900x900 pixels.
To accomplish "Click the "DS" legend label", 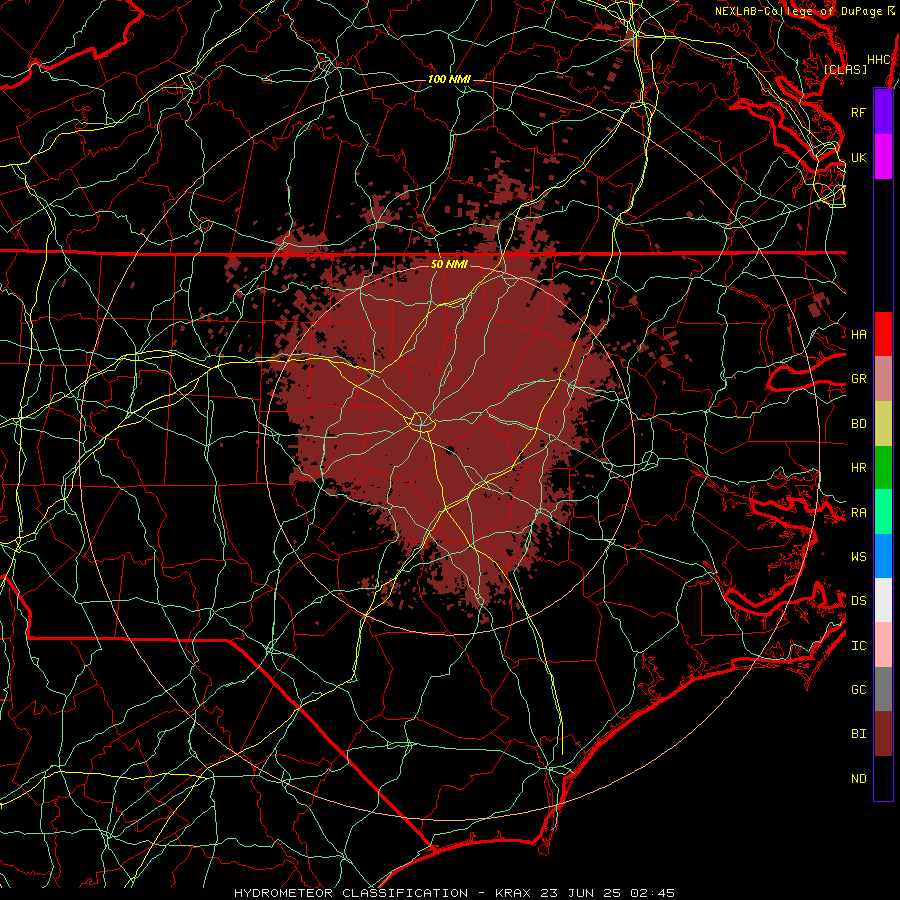I will (859, 601).
